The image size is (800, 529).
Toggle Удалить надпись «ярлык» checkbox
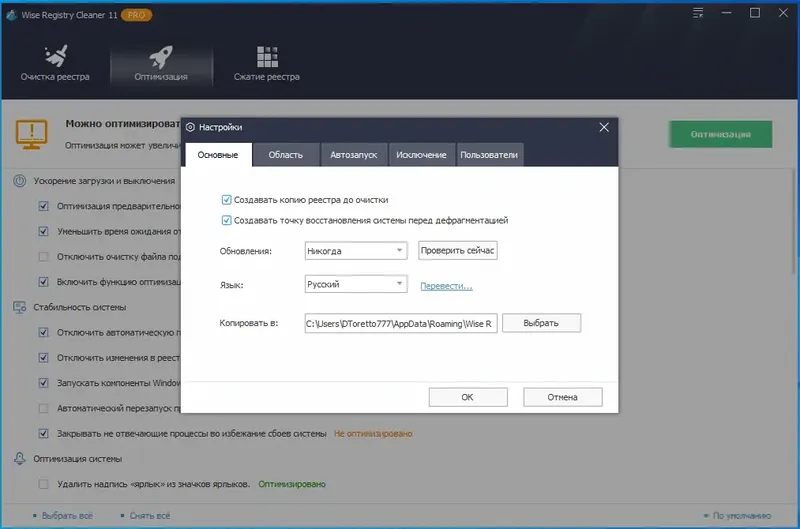[x=43, y=484]
